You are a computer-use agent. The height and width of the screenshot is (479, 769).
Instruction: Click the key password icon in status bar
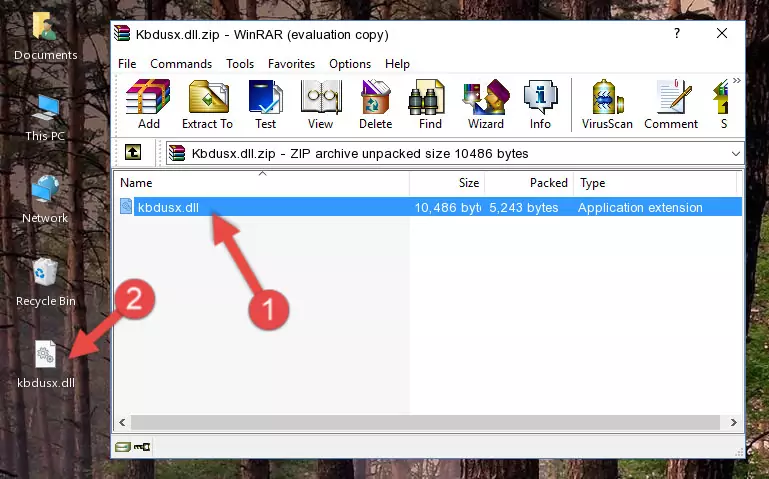tap(142, 447)
